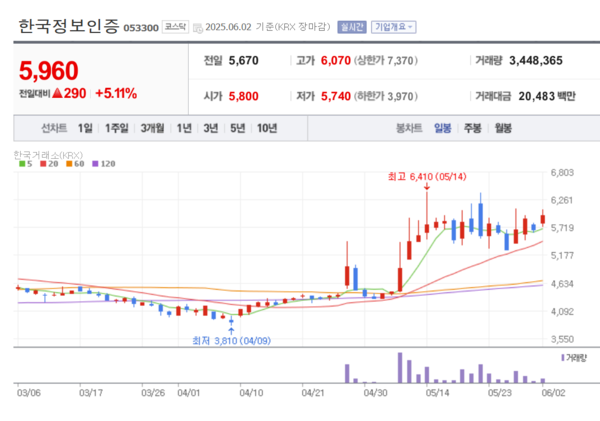Switch to 월봉 monthly candle chart
This screenshot has height=421, width=600.
tap(503, 128)
